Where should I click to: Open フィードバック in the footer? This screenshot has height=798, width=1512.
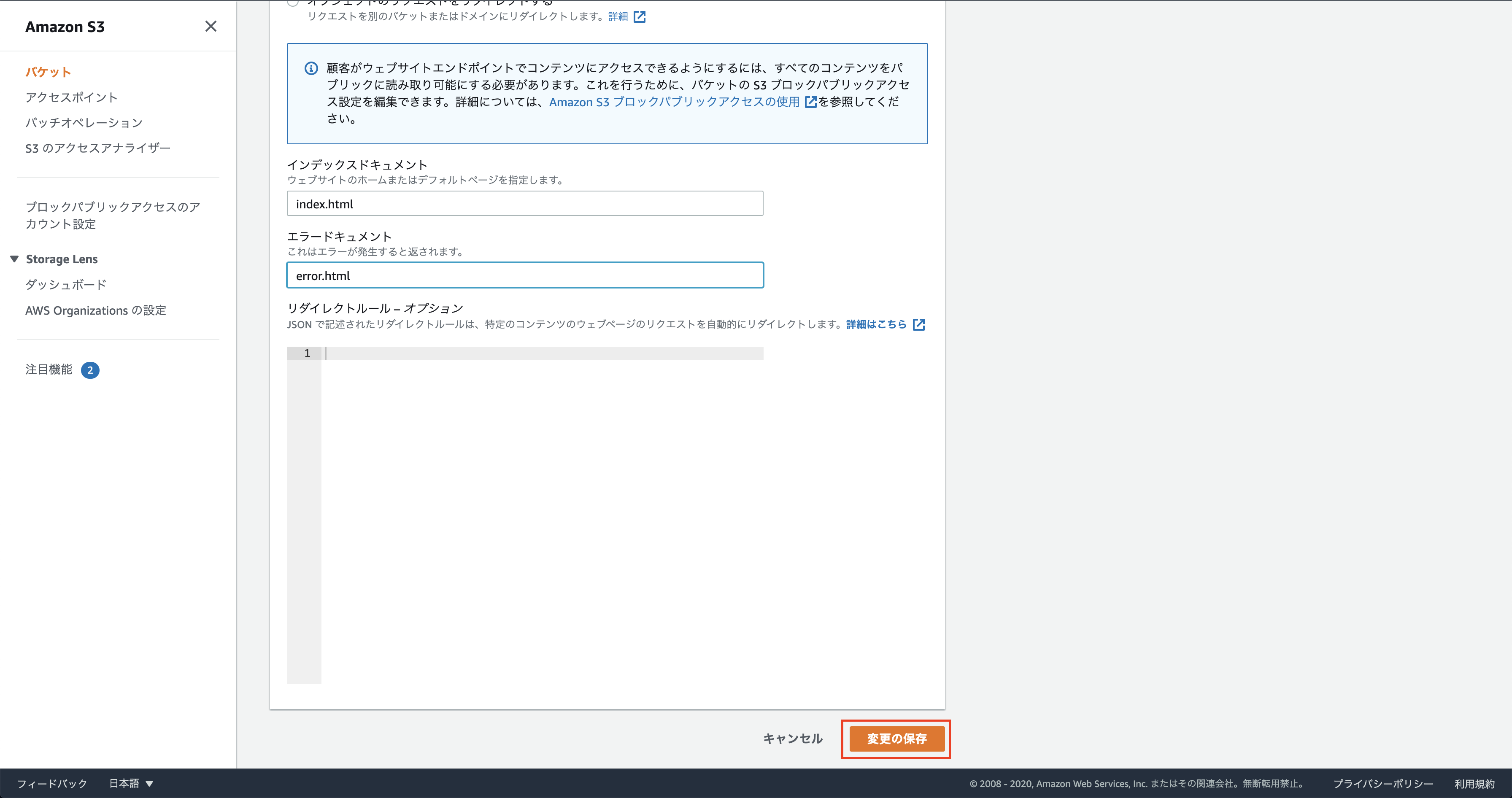[52, 783]
